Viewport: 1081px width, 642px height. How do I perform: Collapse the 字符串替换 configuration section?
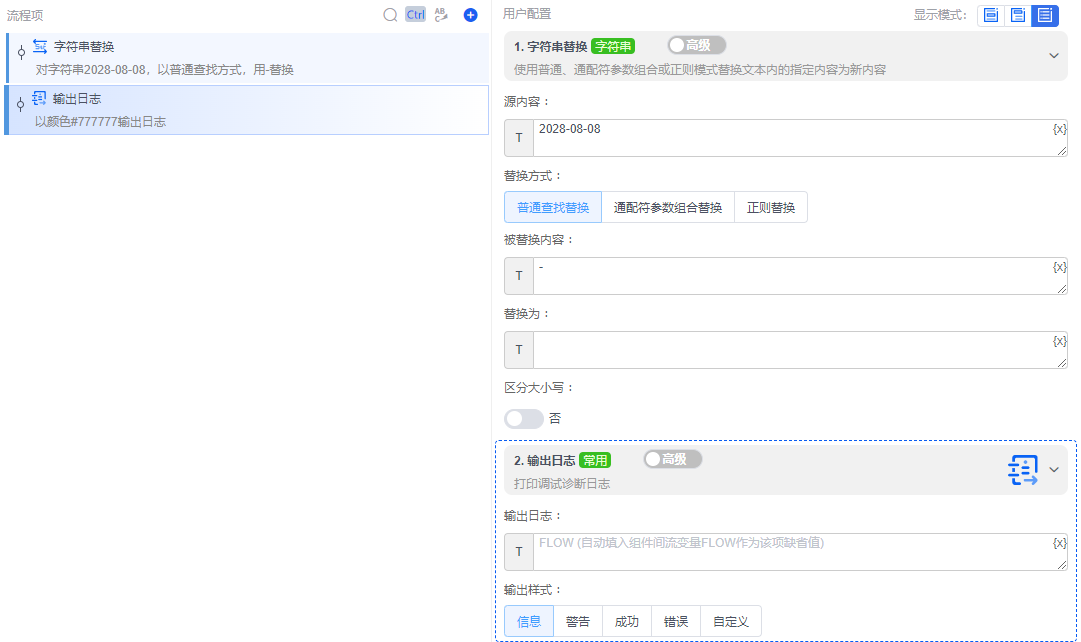(x=1053, y=57)
